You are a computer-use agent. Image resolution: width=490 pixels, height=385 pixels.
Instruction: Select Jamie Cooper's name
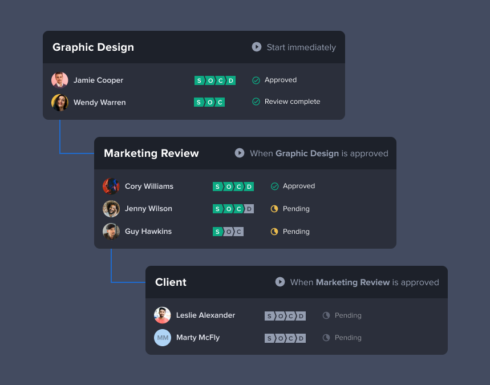pyautogui.click(x=98, y=80)
